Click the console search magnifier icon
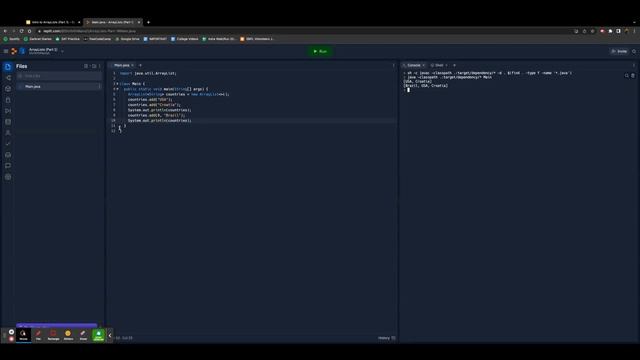 (x=627, y=76)
